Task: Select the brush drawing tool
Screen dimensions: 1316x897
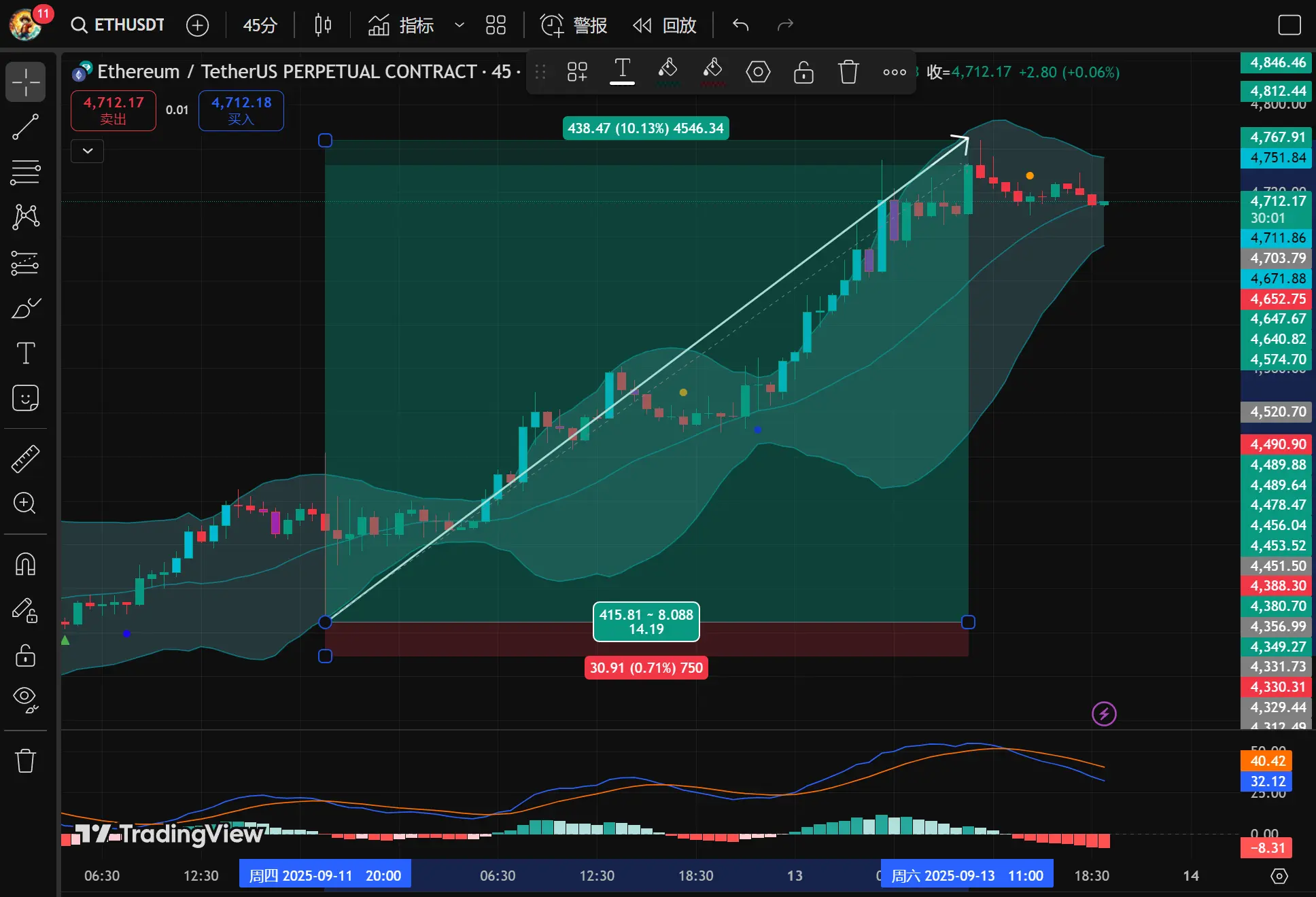Action: click(26, 308)
